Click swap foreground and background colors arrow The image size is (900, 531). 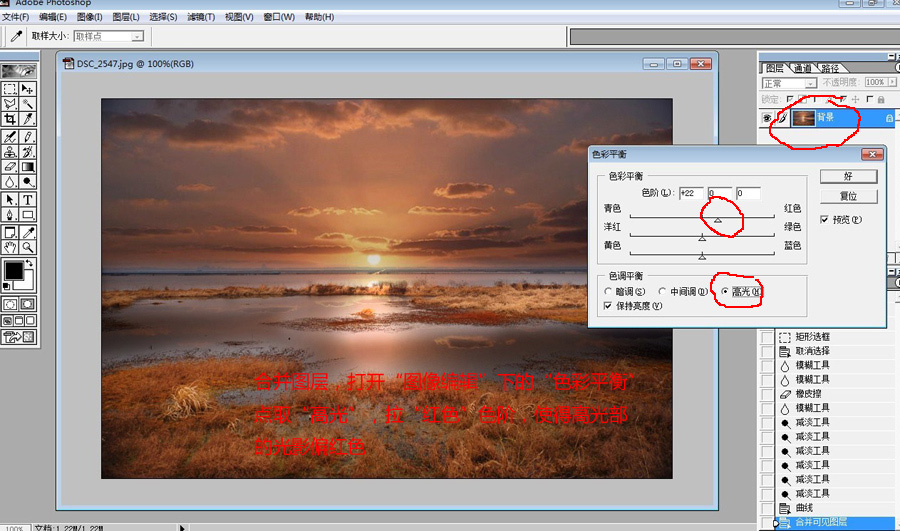(x=29, y=263)
